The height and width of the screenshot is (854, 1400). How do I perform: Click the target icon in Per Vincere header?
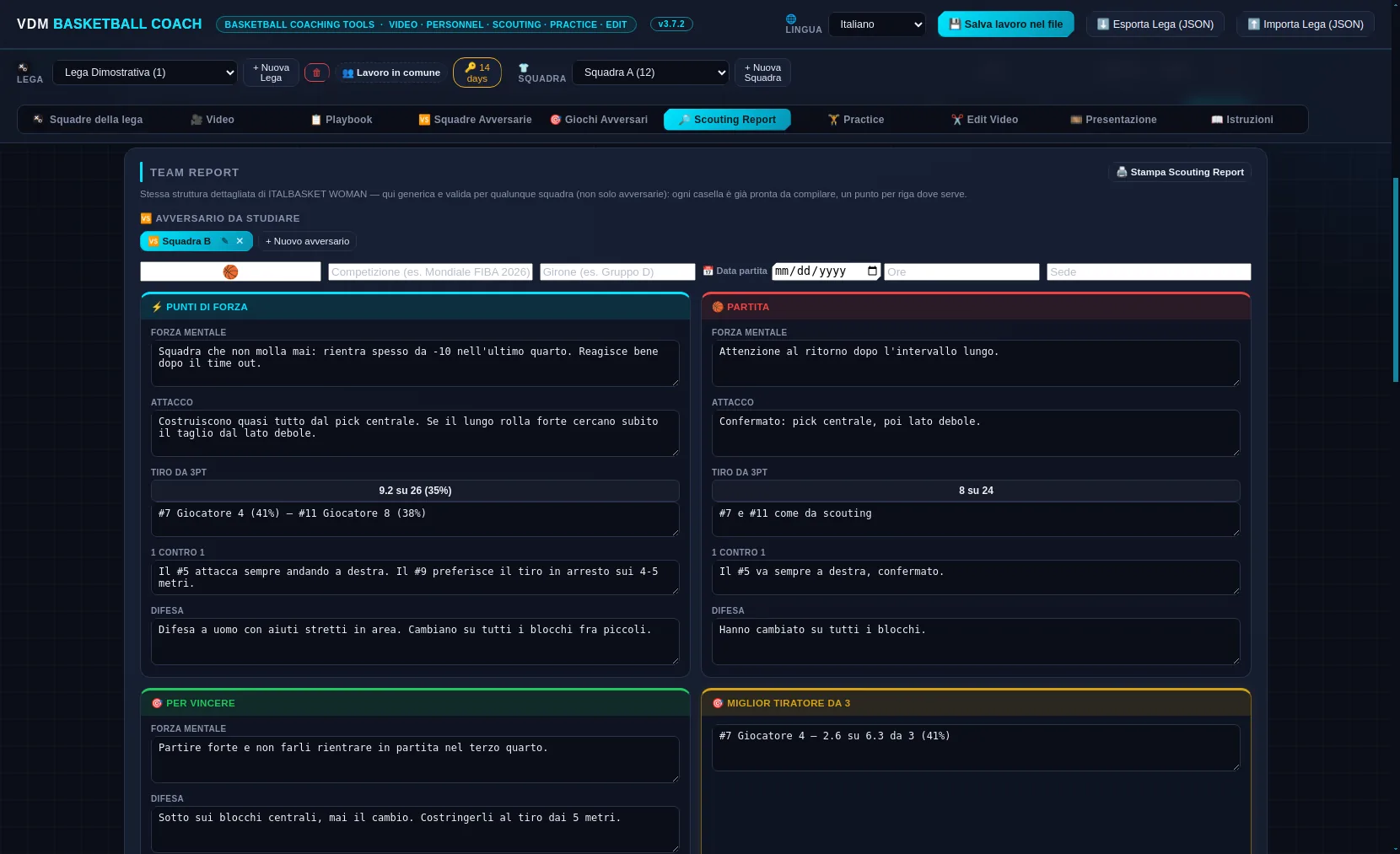157,703
